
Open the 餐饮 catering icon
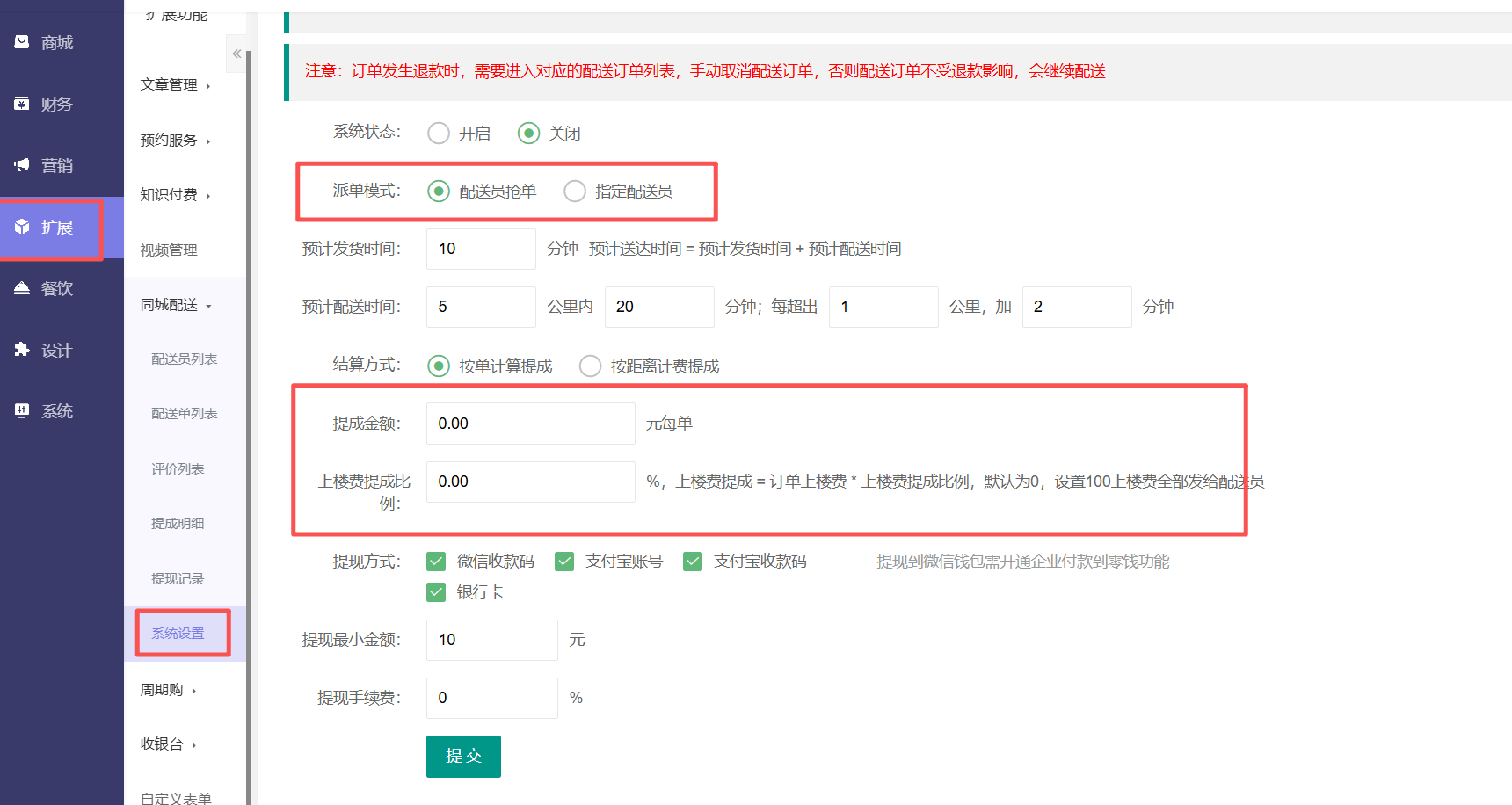[22, 288]
